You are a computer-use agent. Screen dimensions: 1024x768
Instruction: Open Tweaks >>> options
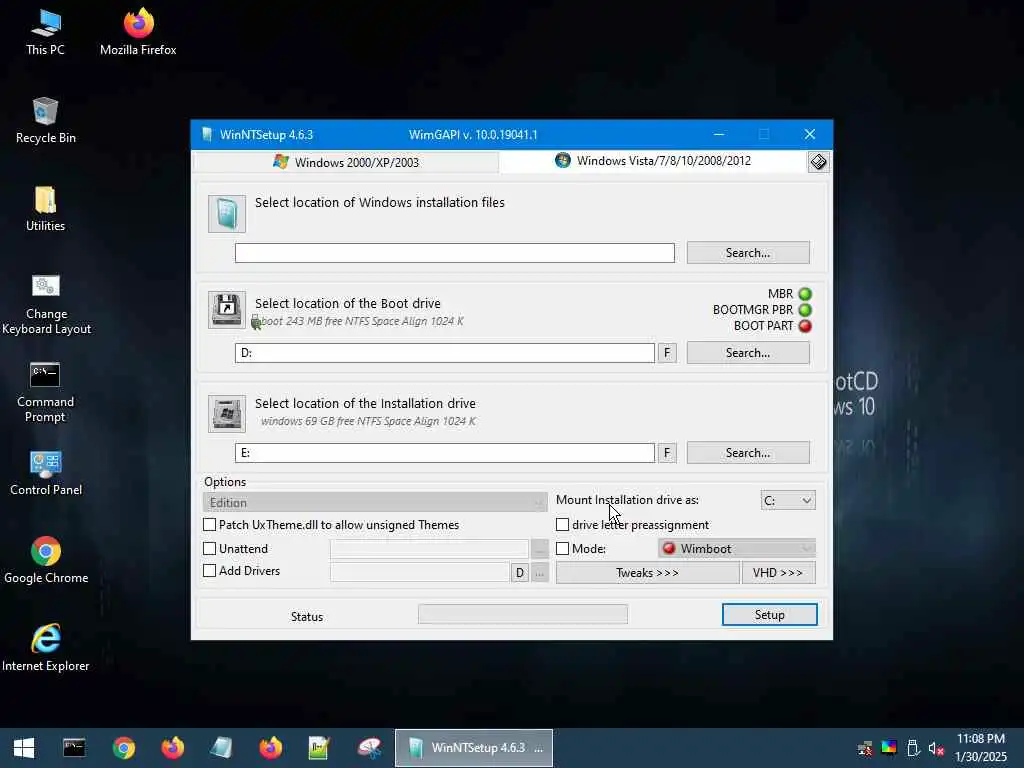[647, 573]
